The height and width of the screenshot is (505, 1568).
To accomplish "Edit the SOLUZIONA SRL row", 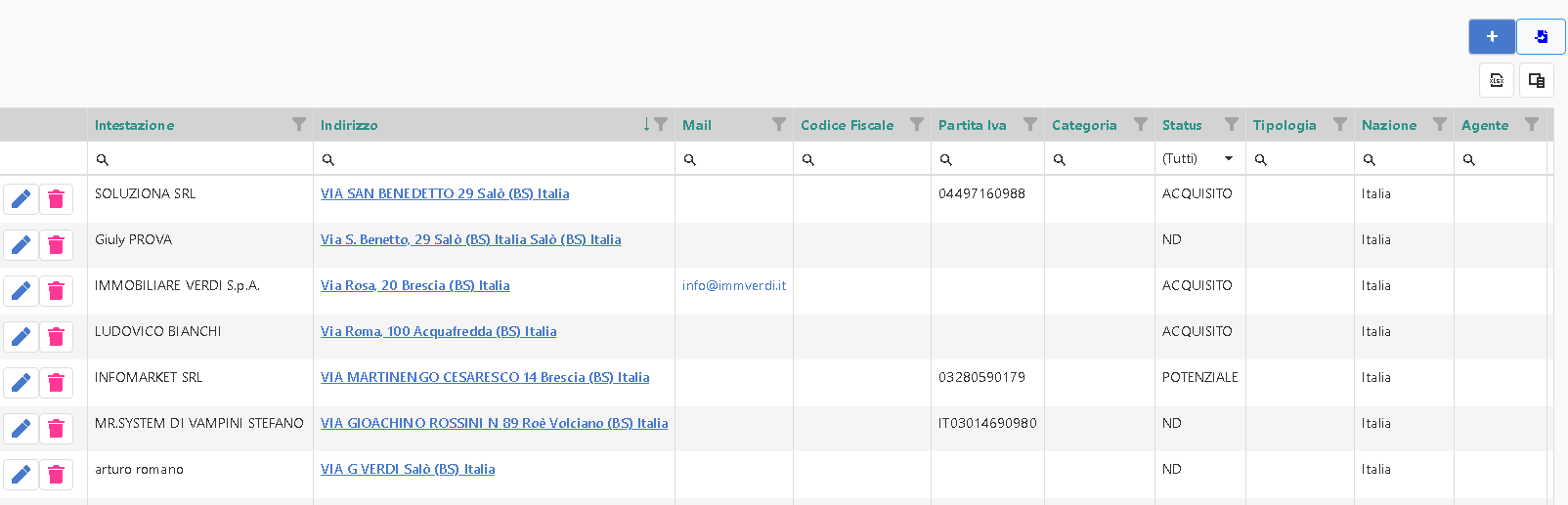I will click(x=21, y=199).
